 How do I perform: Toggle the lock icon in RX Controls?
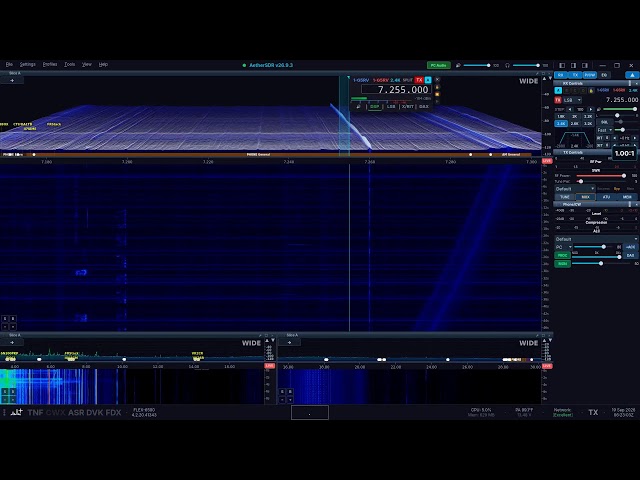click(x=590, y=90)
